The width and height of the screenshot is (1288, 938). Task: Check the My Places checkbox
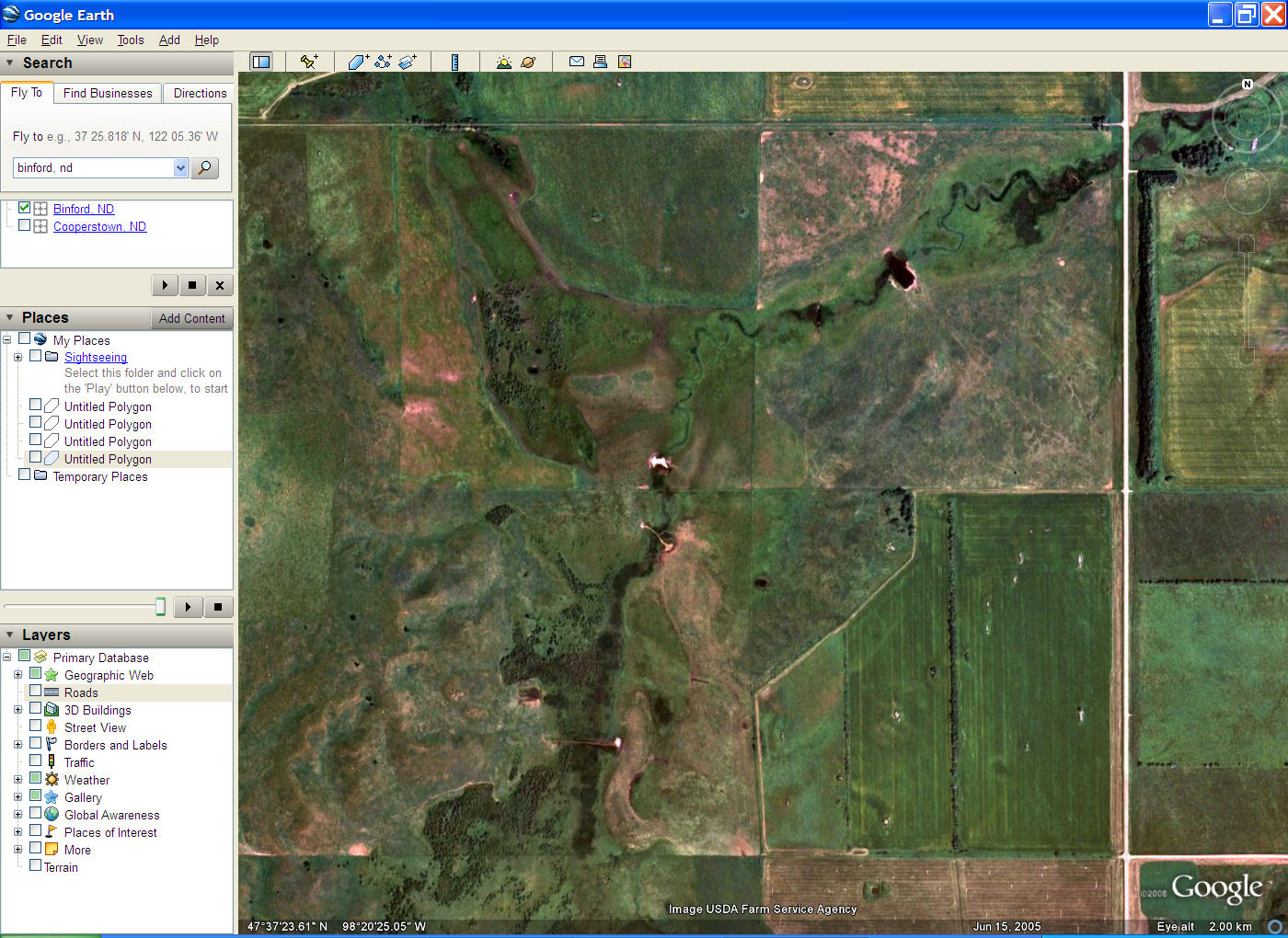25,338
